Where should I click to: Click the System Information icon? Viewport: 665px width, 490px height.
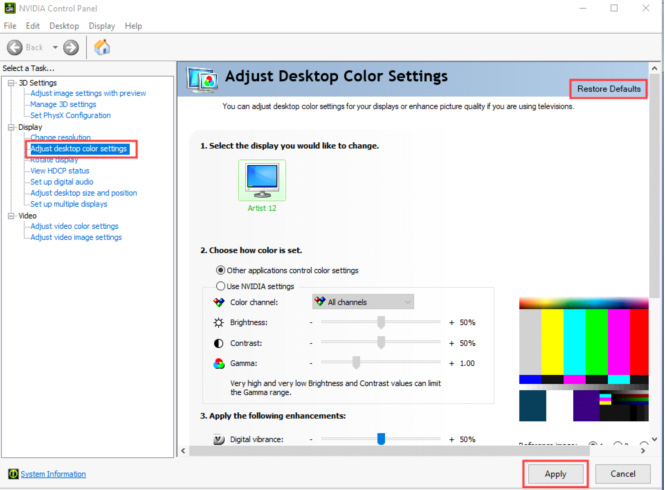pyautogui.click(x=13, y=474)
